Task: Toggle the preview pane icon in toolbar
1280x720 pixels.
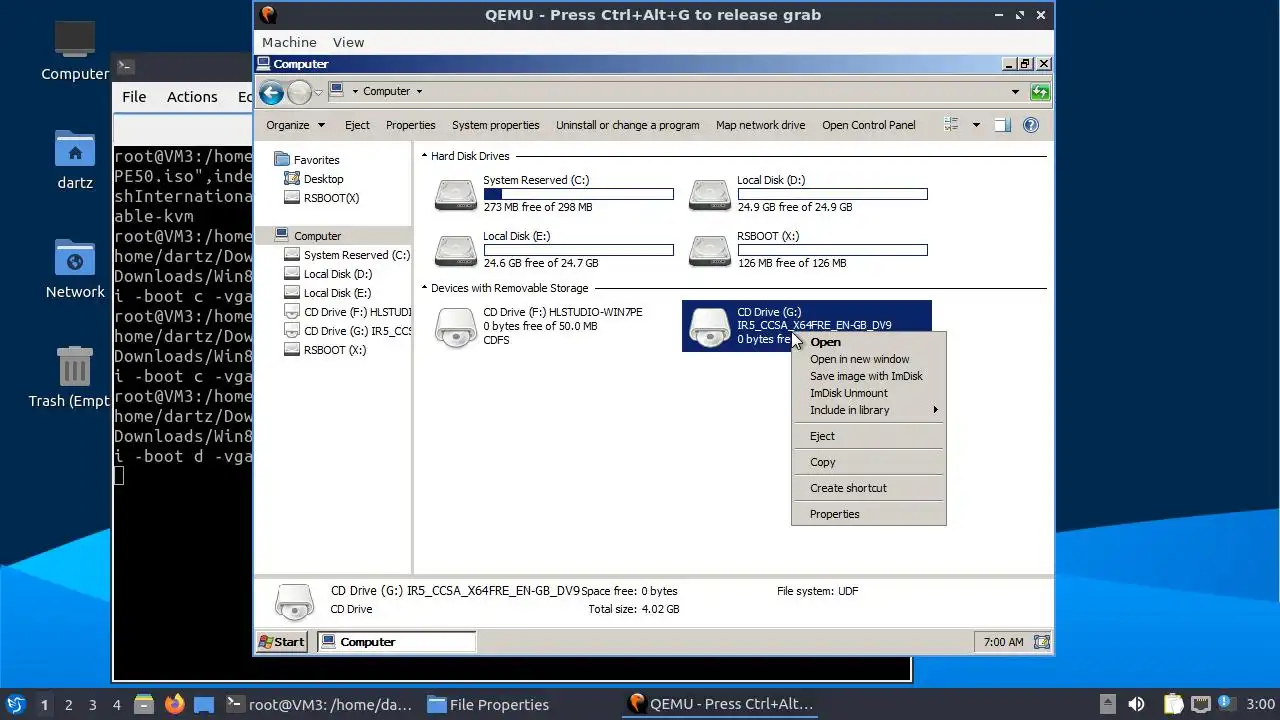Action: 1002,125
